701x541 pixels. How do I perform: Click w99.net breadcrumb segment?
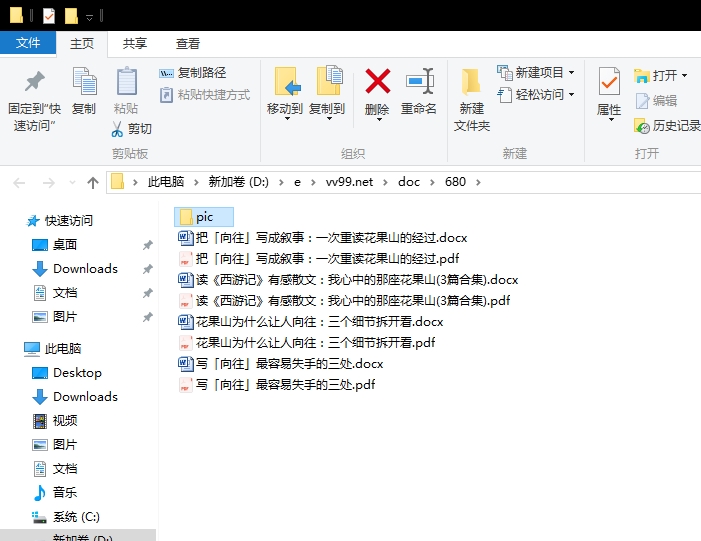349,182
